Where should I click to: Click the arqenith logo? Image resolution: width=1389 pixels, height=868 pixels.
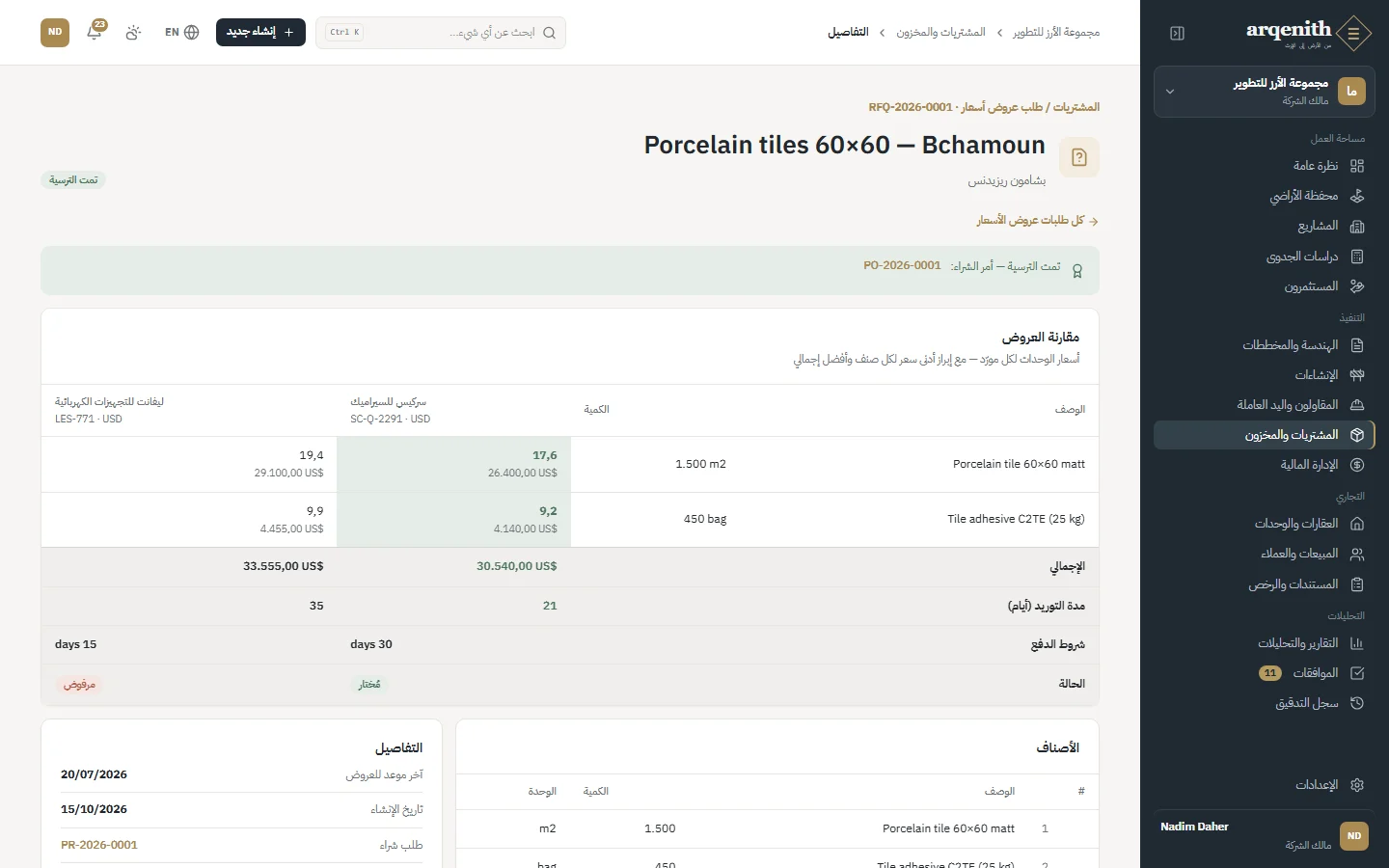click(x=1307, y=33)
